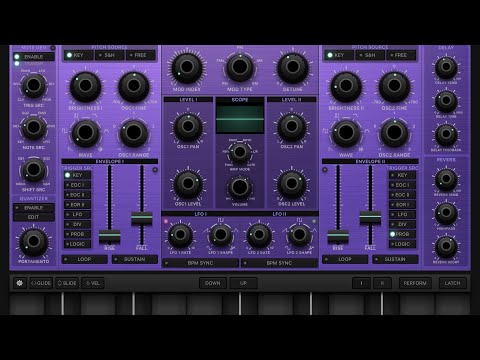
Task: Click the Mod Type selector knob
Action: pyautogui.click(x=240, y=67)
